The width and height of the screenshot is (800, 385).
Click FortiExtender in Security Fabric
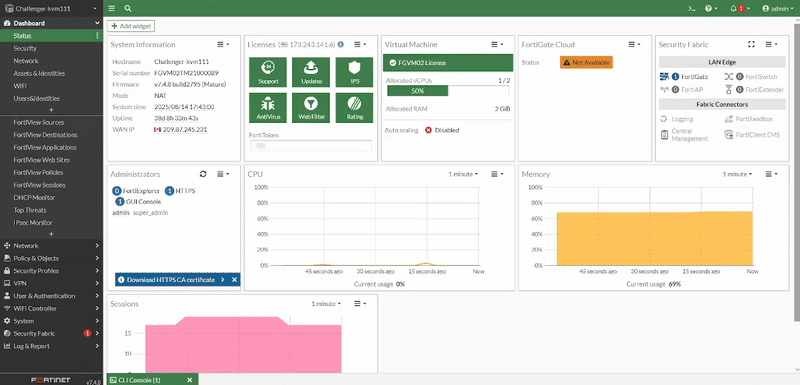coord(754,89)
